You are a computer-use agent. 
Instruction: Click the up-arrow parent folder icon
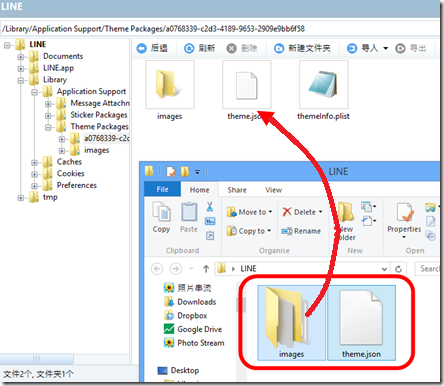click(x=206, y=269)
